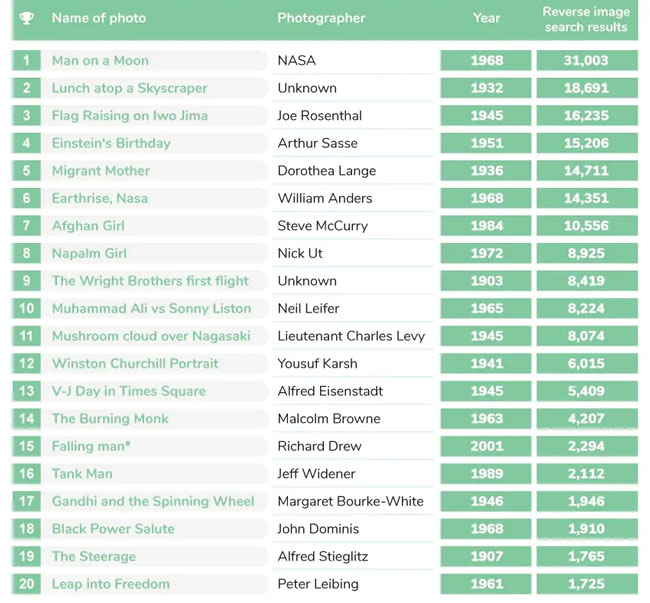
Task: Select 'Lunch atop a Skyscraper' entry
Action: 129,88
